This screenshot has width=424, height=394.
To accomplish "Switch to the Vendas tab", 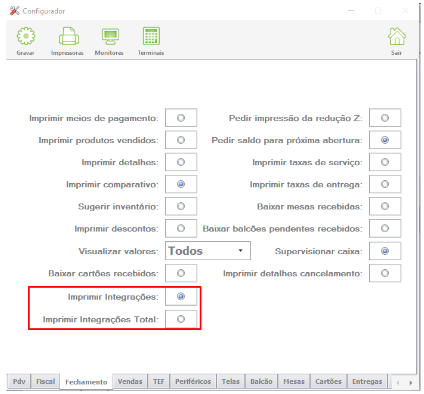I will 130,381.
